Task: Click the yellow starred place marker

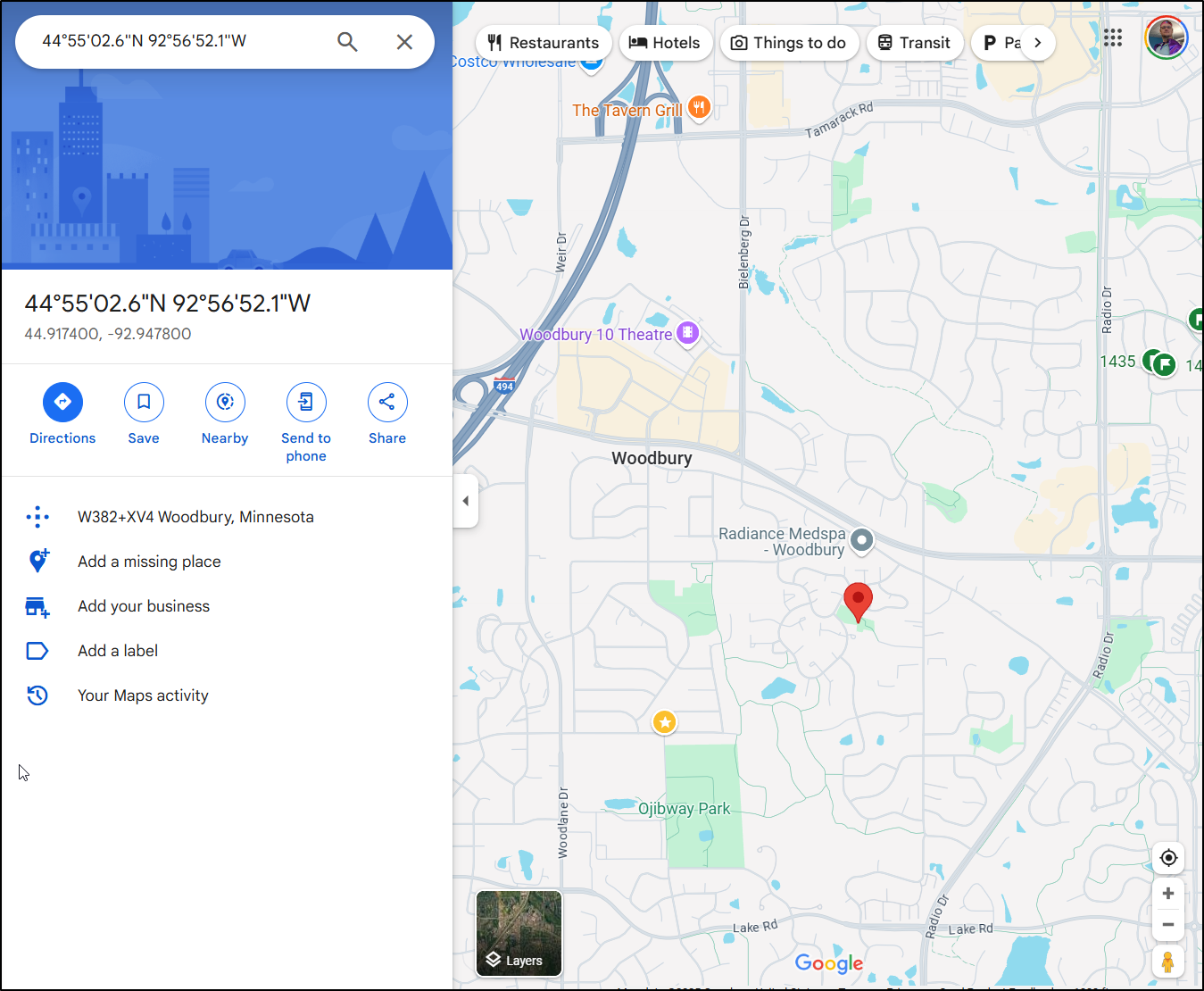Action: (664, 722)
